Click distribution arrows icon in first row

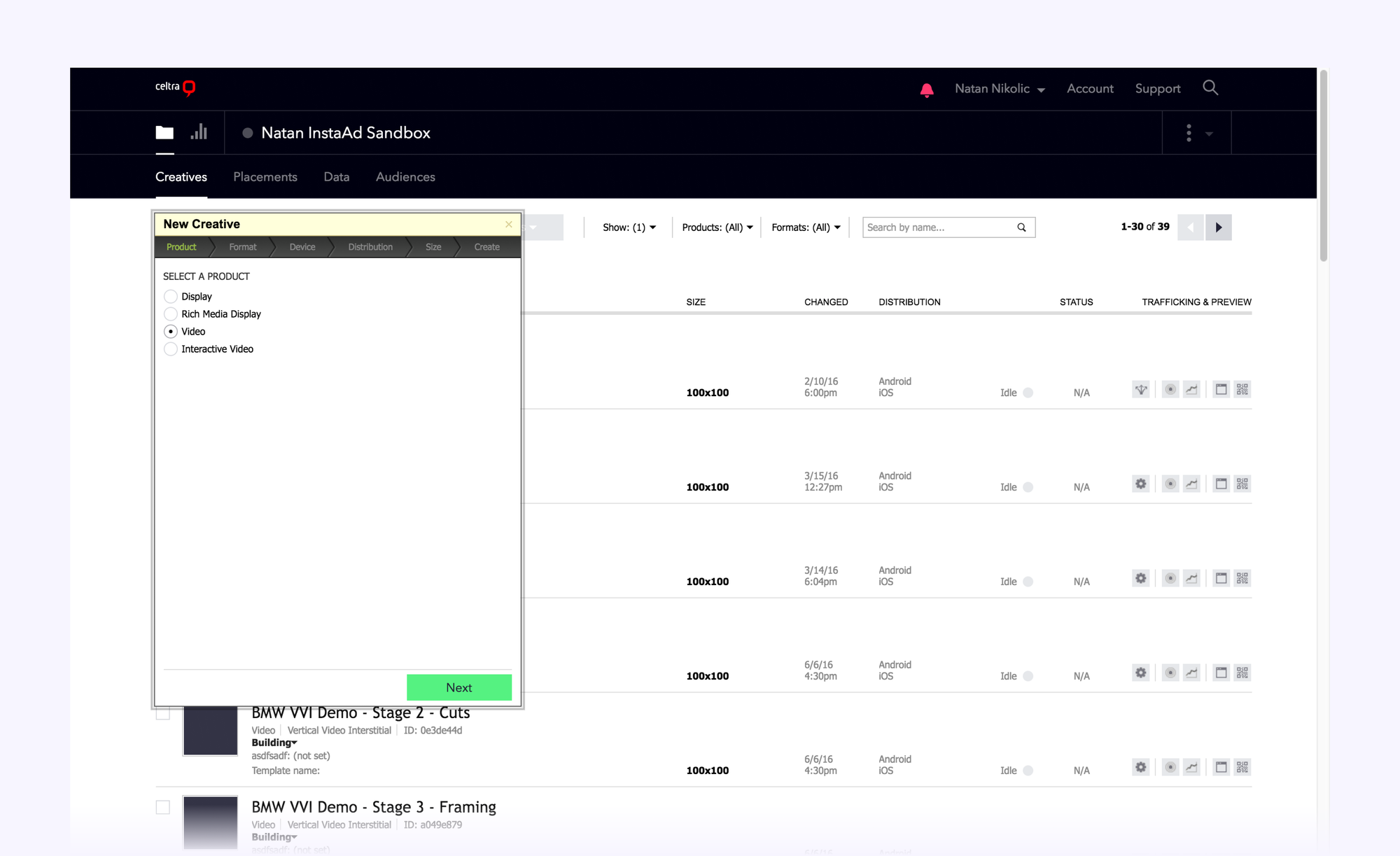(x=1141, y=390)
